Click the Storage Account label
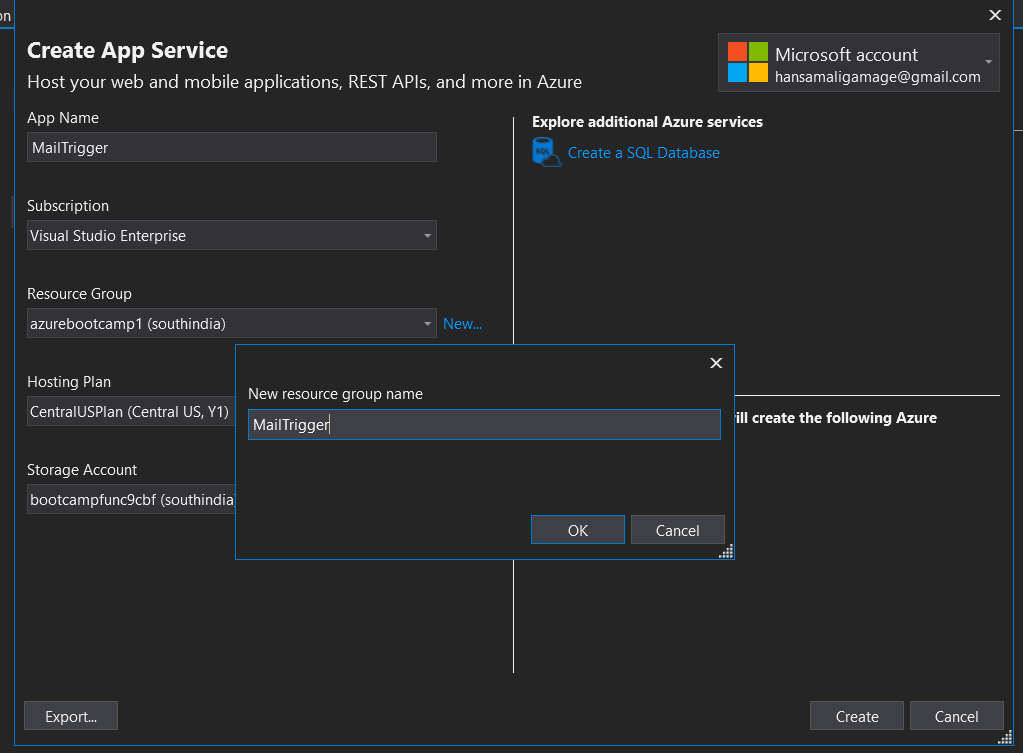Screen dimensions: 1023x753 [x=82, y=470]
